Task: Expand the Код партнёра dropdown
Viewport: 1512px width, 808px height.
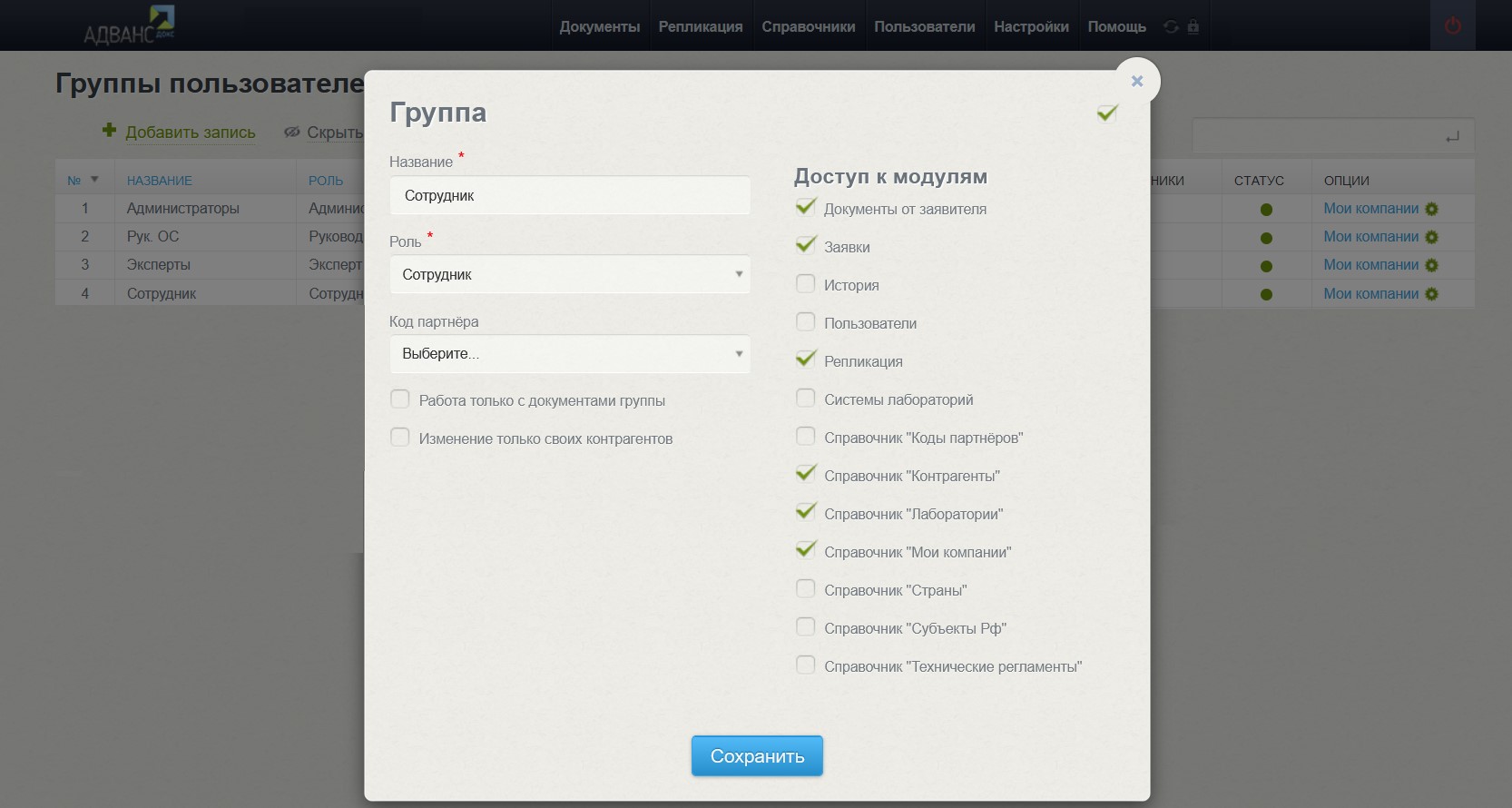Action: pyautogui.click(x=569, y=354)
